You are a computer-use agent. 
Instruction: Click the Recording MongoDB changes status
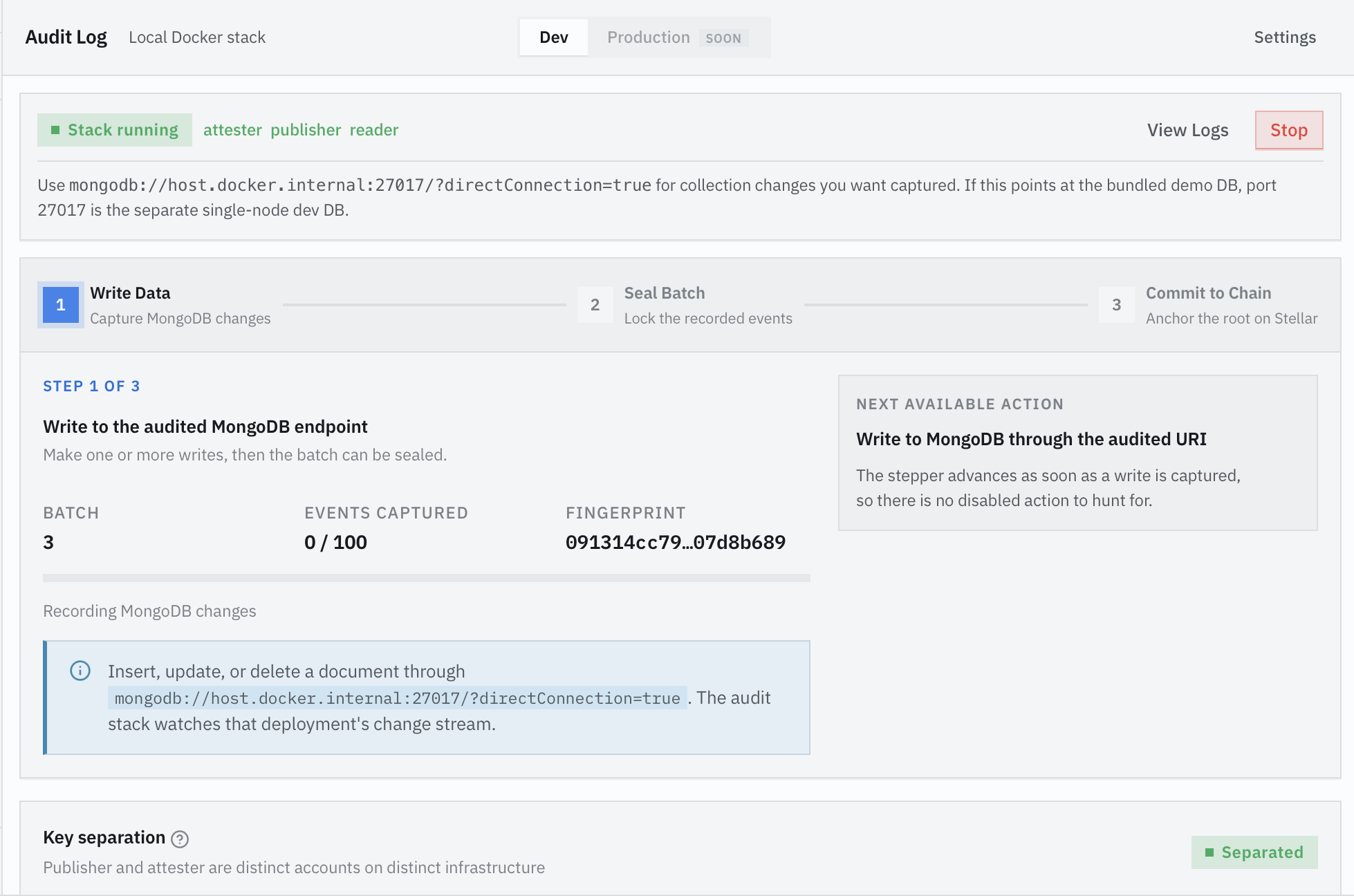point(149,611)
